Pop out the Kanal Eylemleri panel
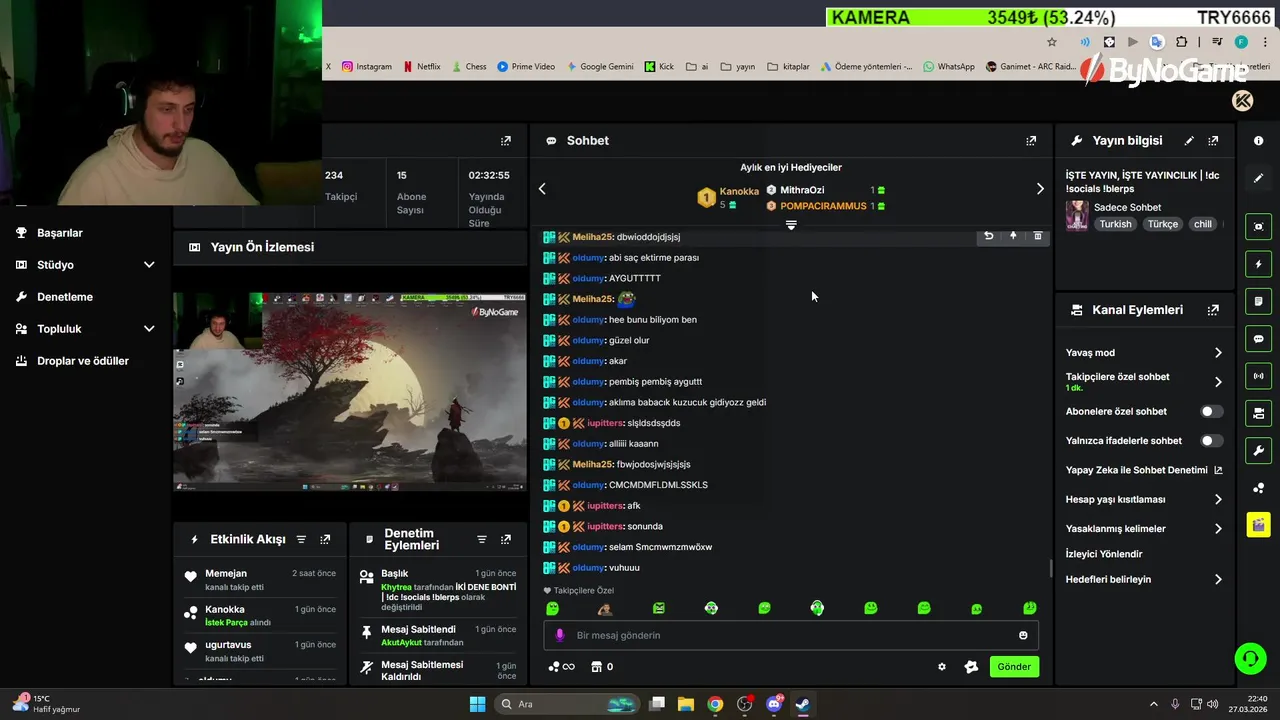Image resolution: width=1280 pixels, height=720 pixels. 1213,310
